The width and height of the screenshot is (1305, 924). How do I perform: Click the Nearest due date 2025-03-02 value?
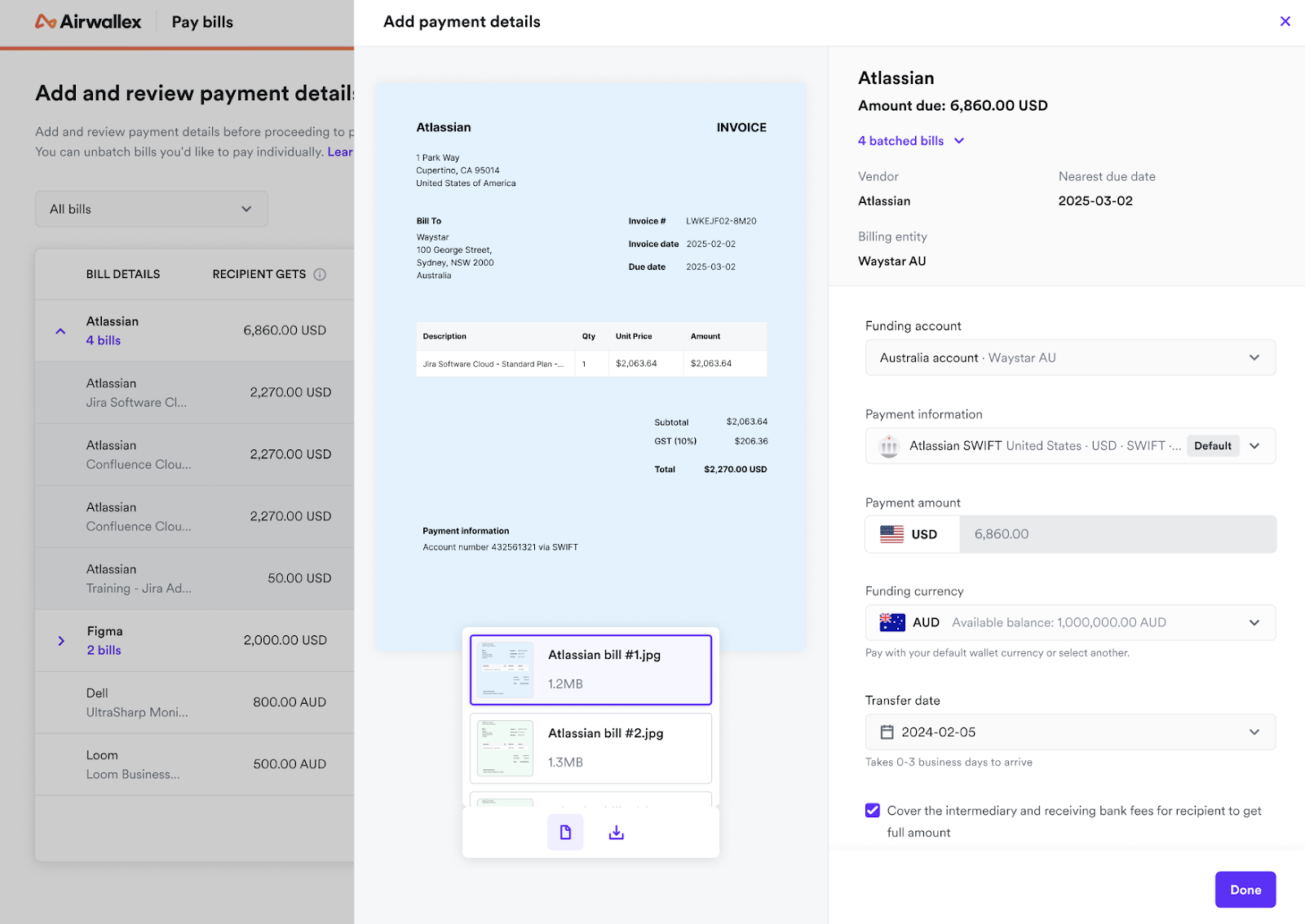pos(1095,201)
